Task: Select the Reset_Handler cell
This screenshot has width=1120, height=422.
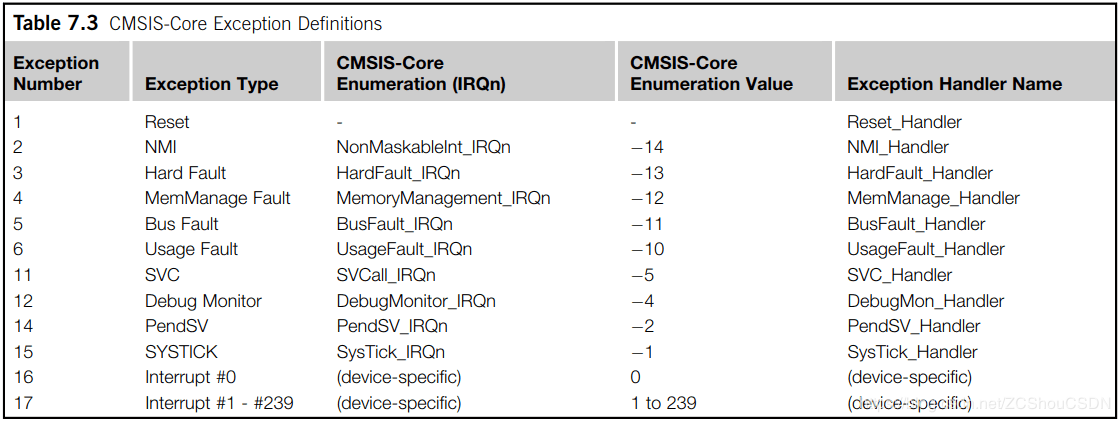Action: [x=904, y=122]
